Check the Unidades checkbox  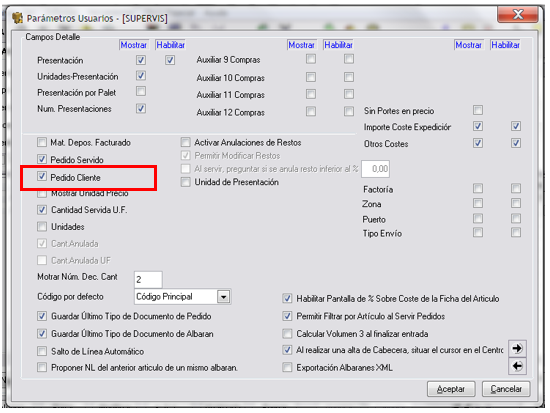click(x=42, y=226)
